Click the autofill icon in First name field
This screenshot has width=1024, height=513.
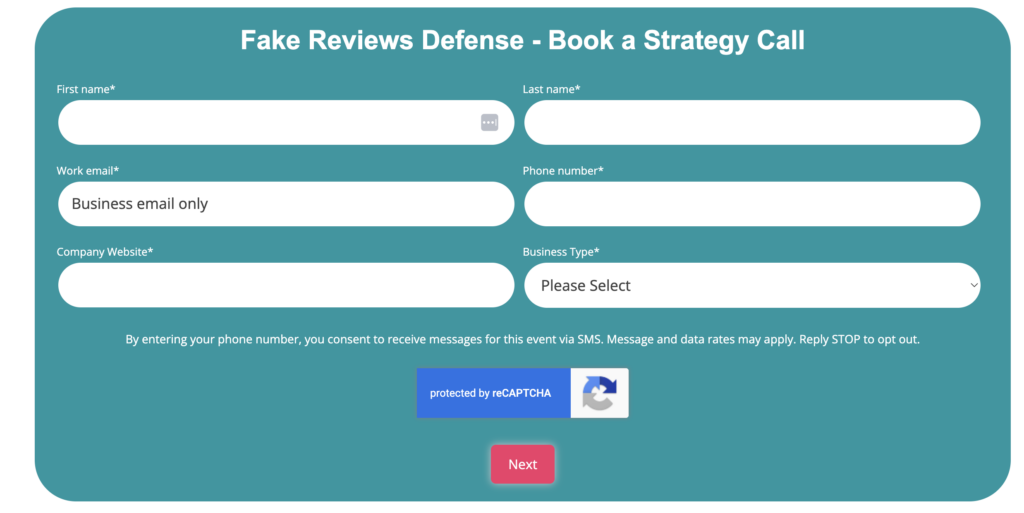coord(489,122)
